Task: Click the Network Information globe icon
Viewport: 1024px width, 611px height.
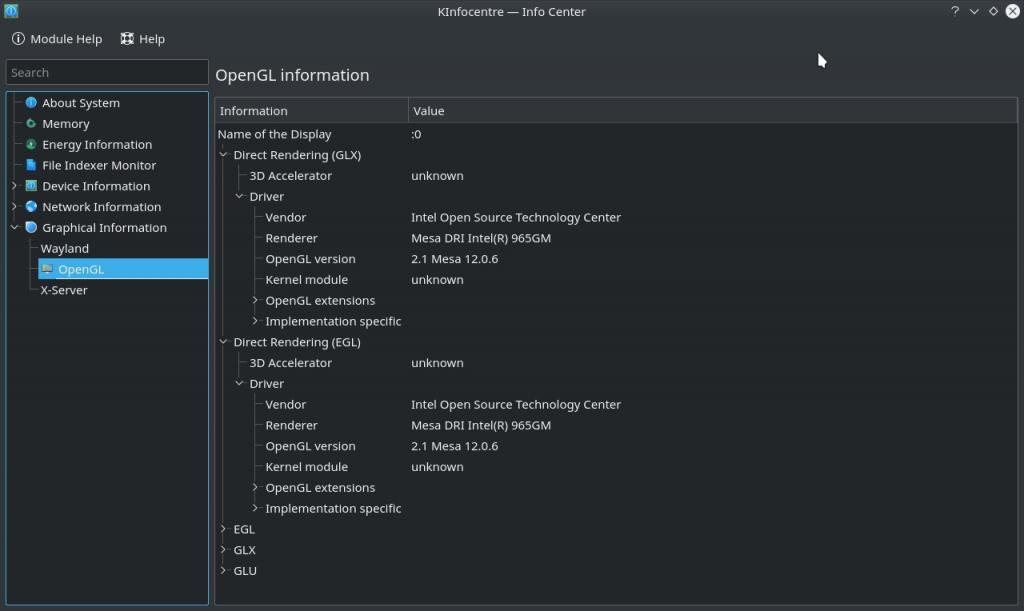Action: [x=31, y=207]
